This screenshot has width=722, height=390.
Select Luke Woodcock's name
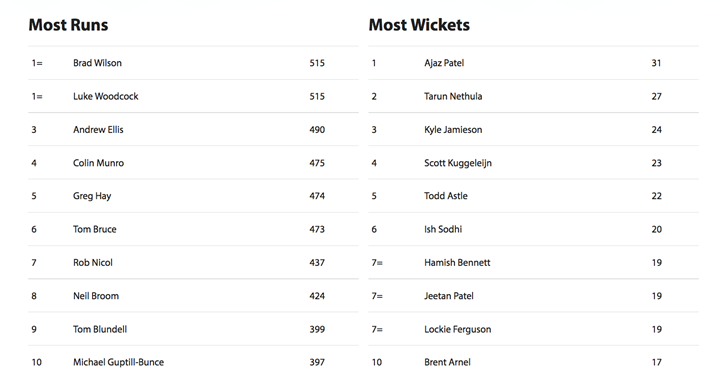click(x=105, y=96)
